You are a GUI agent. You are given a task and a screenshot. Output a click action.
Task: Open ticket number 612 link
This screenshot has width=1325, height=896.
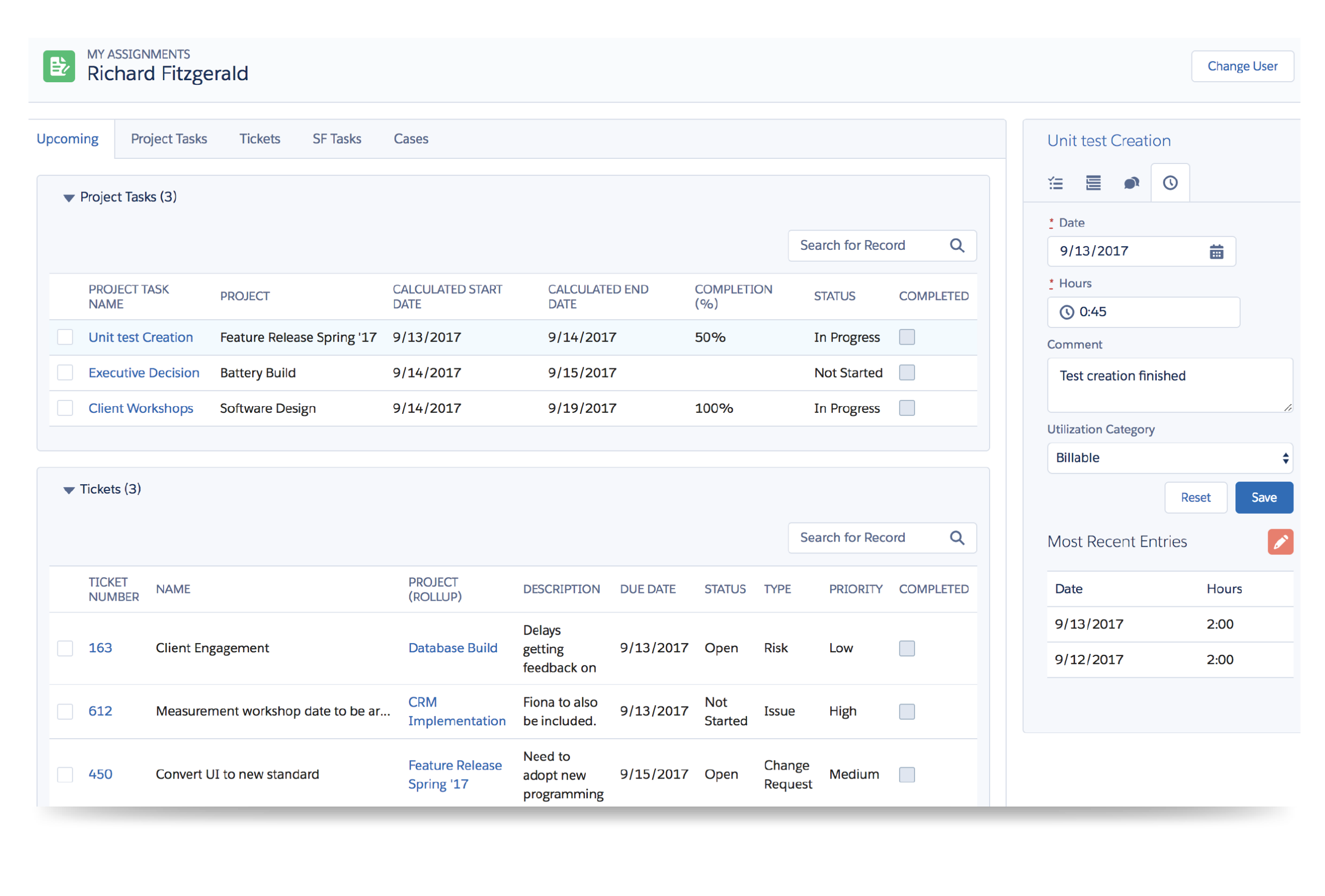point(100,711)
